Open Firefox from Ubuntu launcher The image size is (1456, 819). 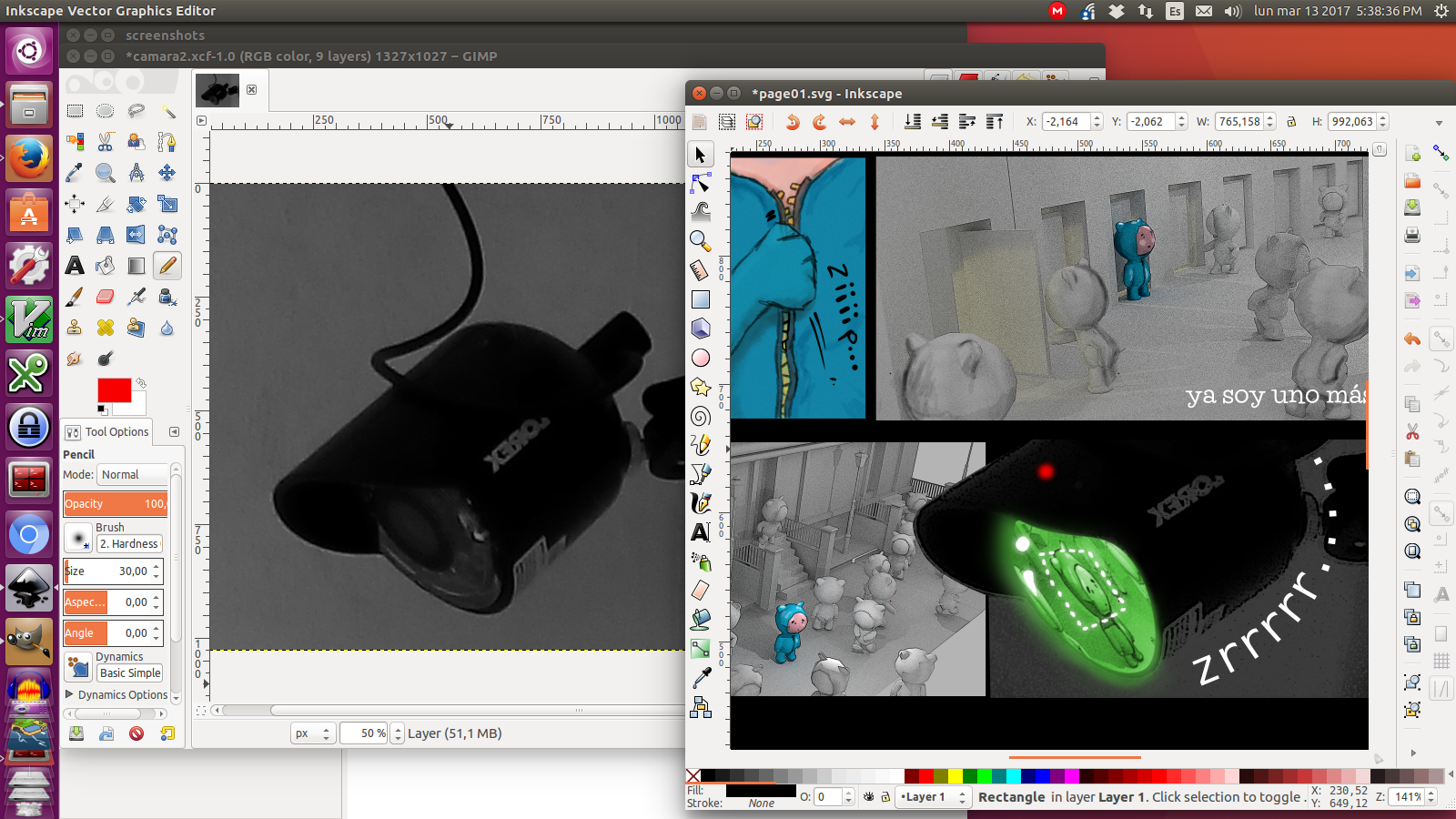pyautogui.click(x=29, y=160)
